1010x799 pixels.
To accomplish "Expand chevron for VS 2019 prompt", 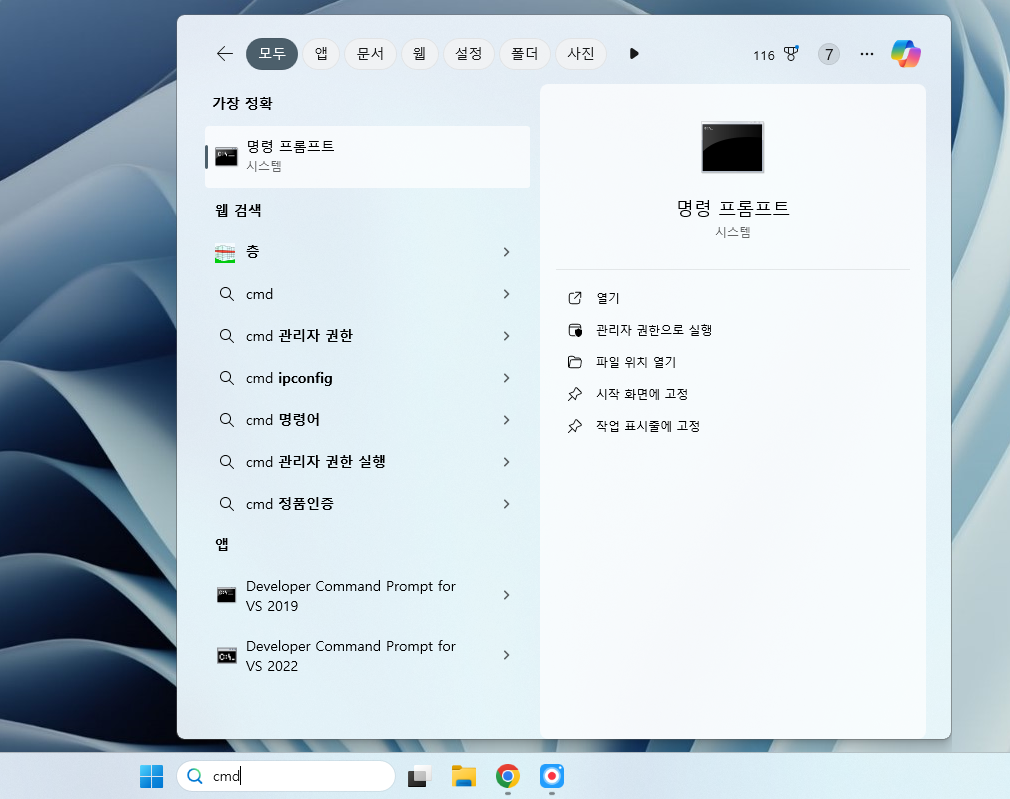I will 506,595.
